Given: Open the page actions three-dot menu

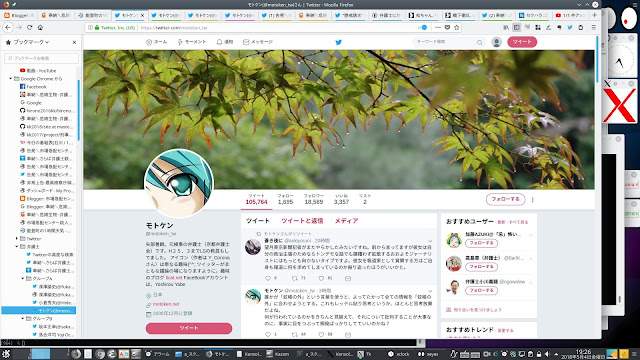Looking at the screenshot, I should coord(438,27).
